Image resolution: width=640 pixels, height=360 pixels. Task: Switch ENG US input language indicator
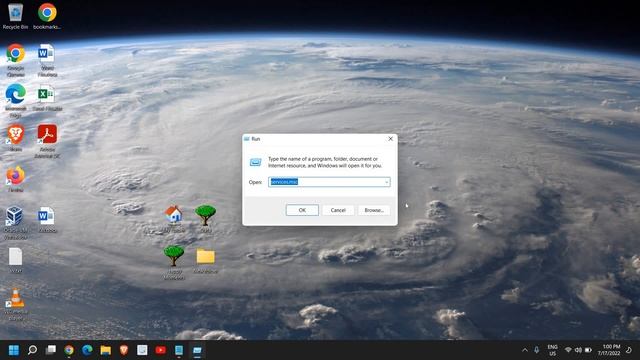(x=553, y=350)
